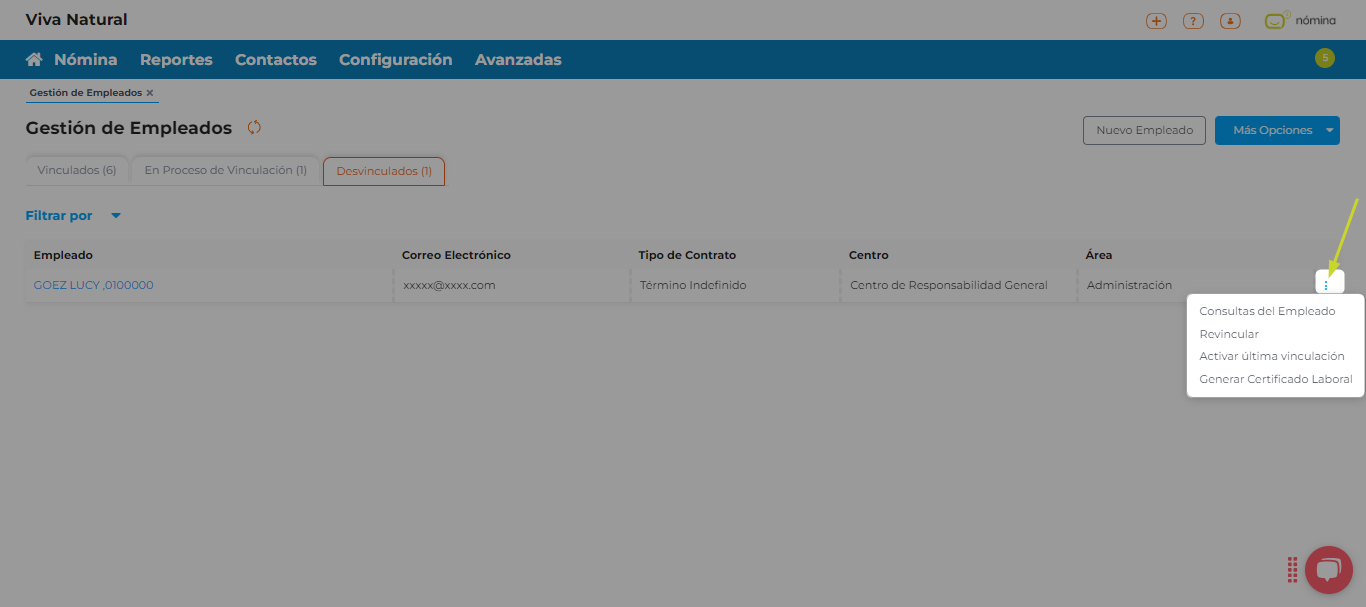Click the green nómina logo icon

[1275, 20]
